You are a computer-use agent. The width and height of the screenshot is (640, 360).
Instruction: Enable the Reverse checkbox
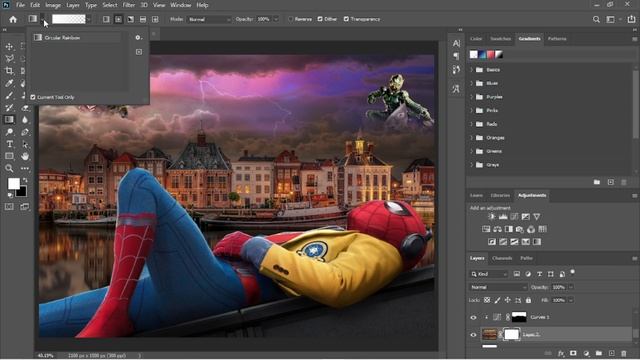[x=291, y=19]
